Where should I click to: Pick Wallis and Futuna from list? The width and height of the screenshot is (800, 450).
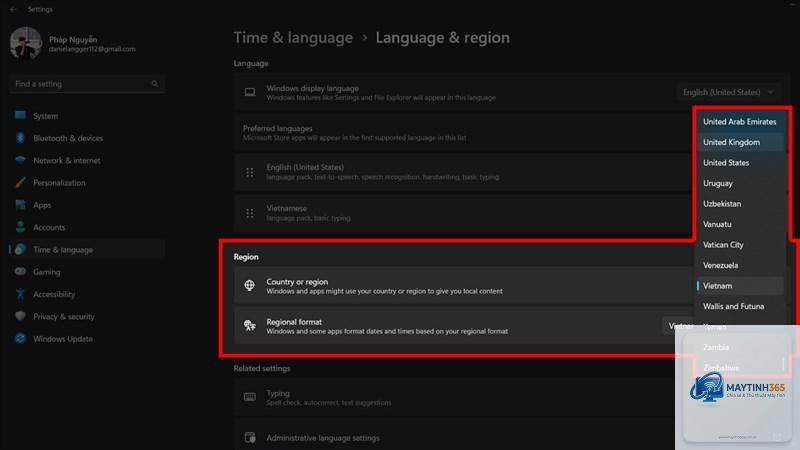click(740, 306)
